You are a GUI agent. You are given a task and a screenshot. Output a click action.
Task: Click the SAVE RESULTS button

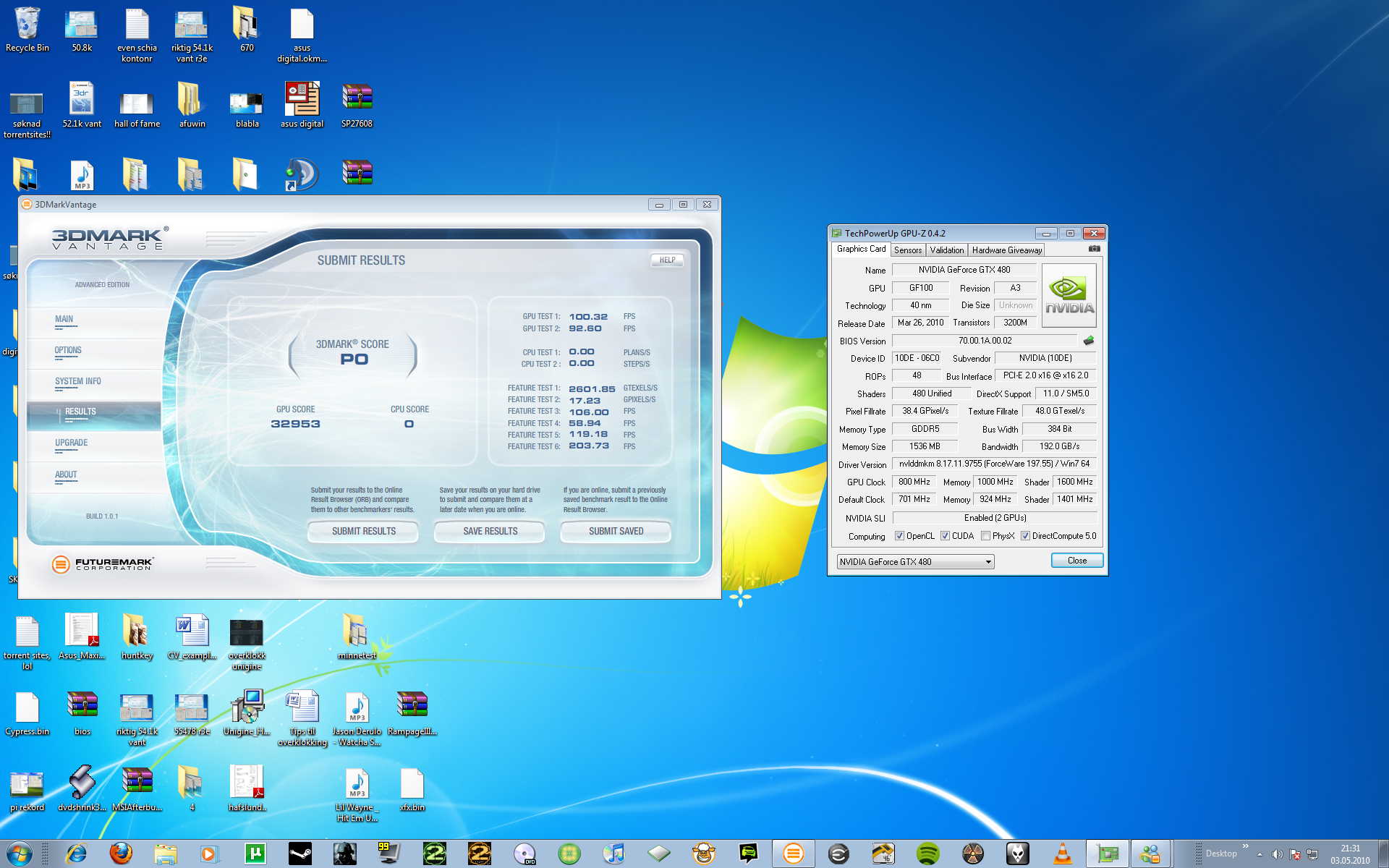click(490, 531)
